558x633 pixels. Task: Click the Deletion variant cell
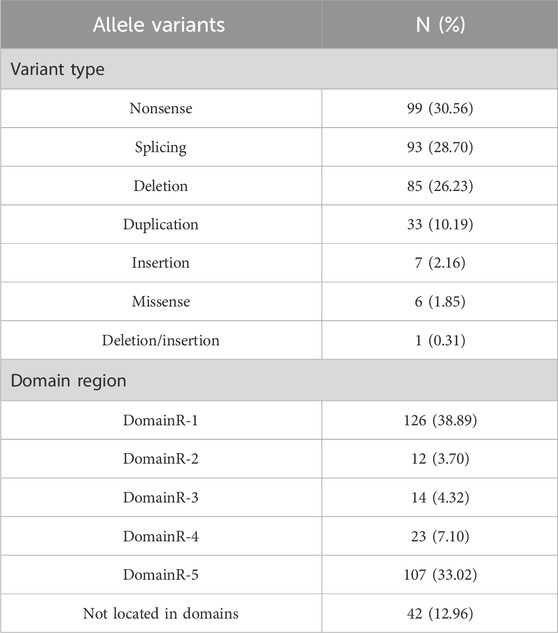point(161,186)
